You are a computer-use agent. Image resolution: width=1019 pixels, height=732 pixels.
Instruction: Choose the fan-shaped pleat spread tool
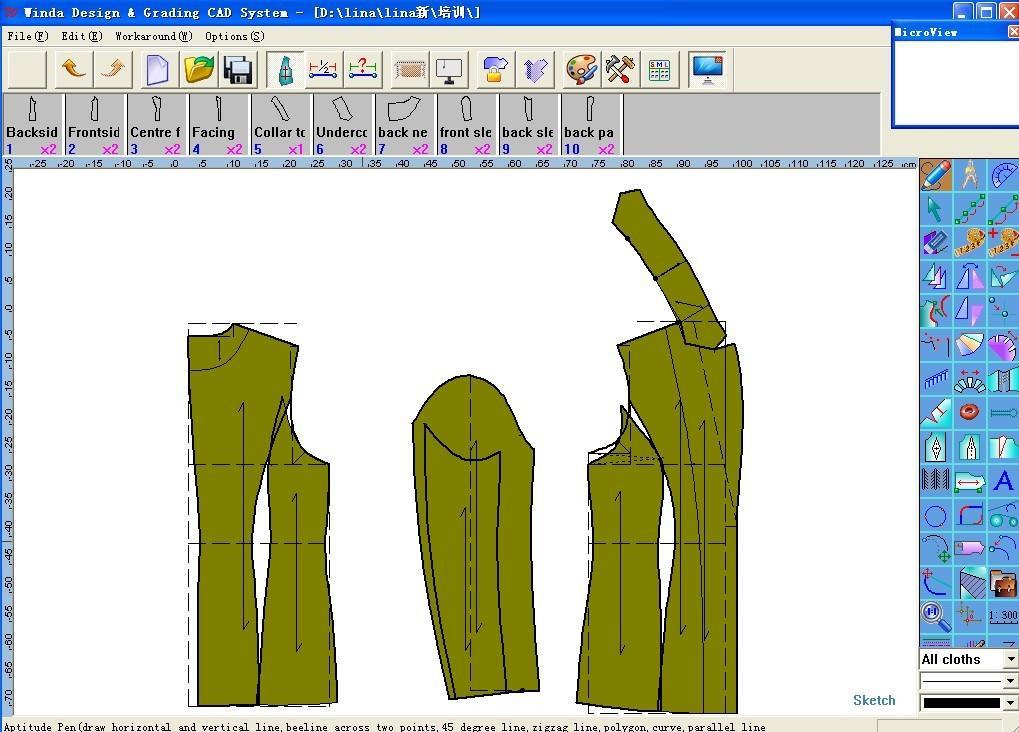(x=970, y=378)
